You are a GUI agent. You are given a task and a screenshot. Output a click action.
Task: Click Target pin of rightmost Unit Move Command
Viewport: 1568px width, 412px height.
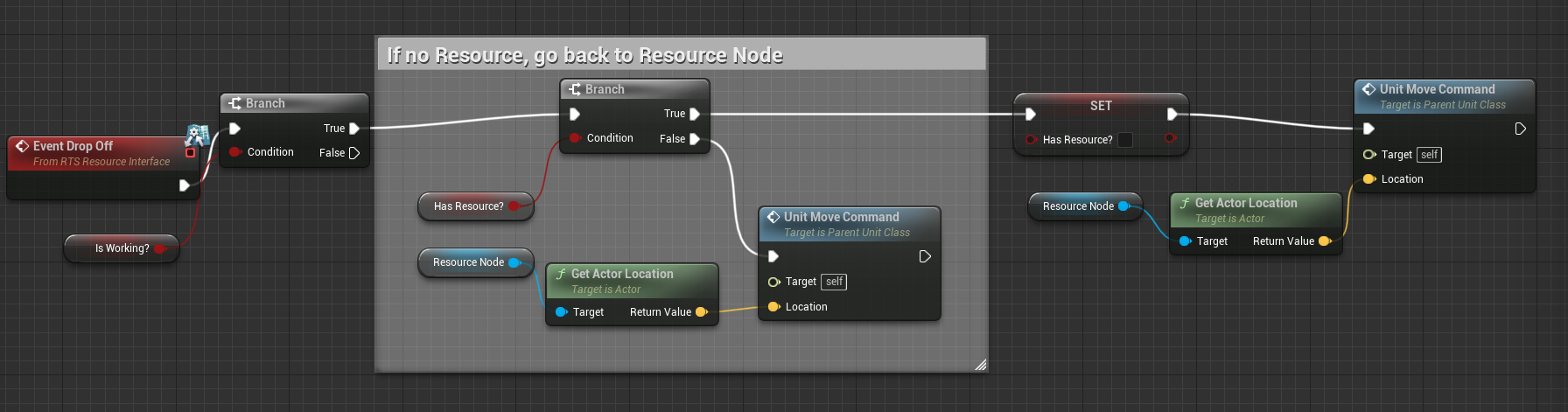coord(1369,155)
